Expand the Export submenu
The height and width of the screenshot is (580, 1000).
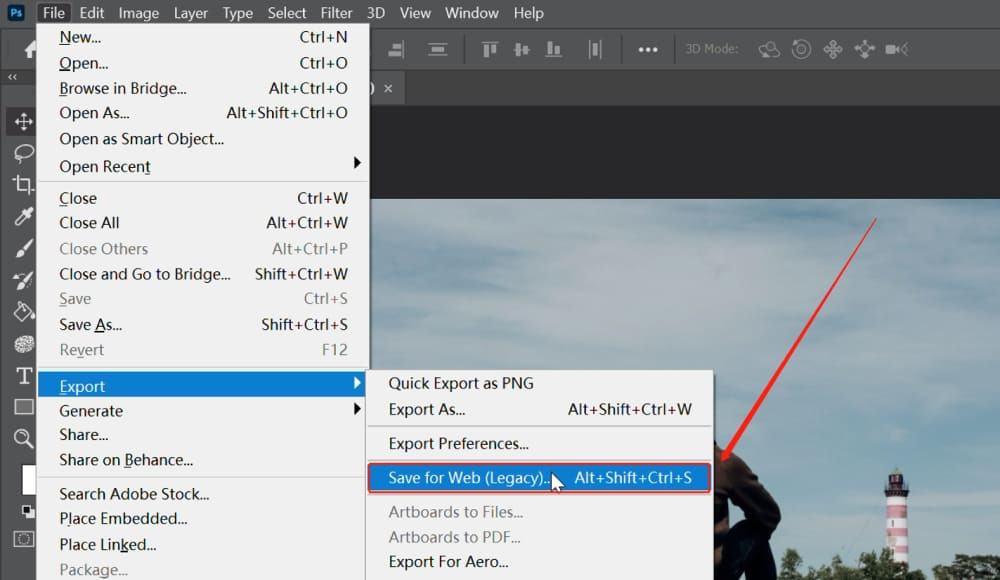click(202, 385)
